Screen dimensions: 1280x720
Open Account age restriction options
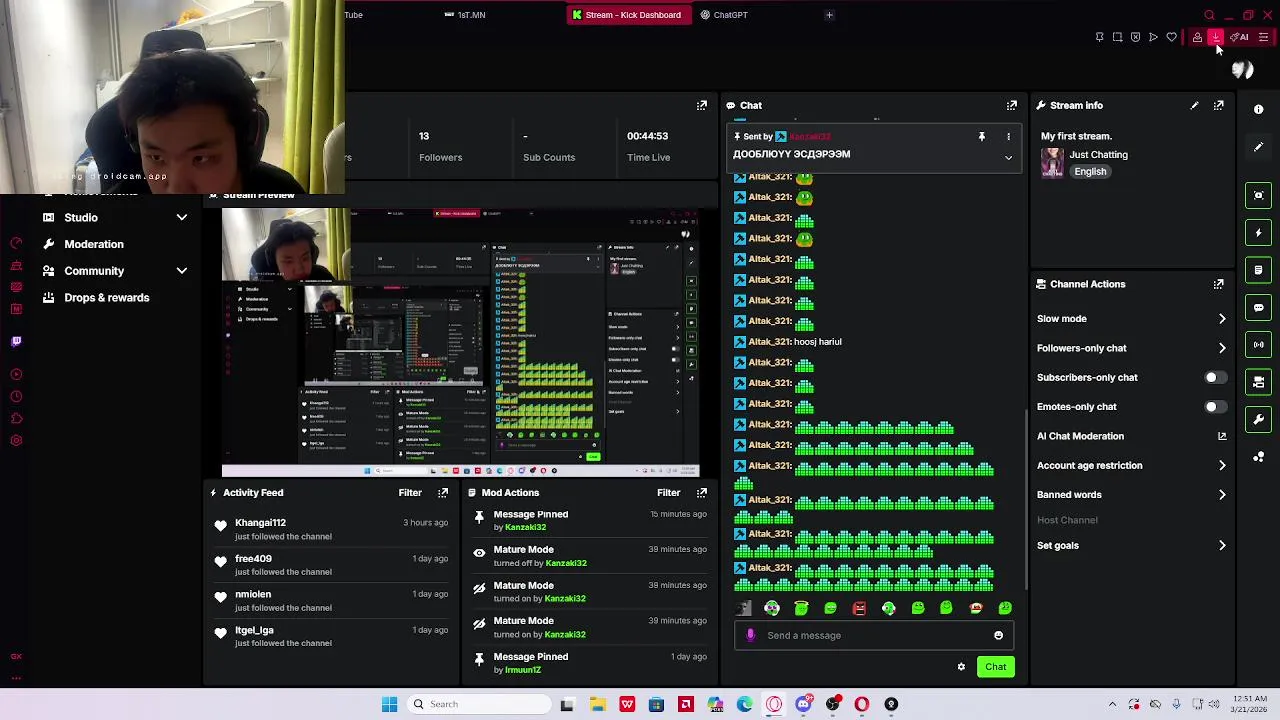(x=1222, y=465)
